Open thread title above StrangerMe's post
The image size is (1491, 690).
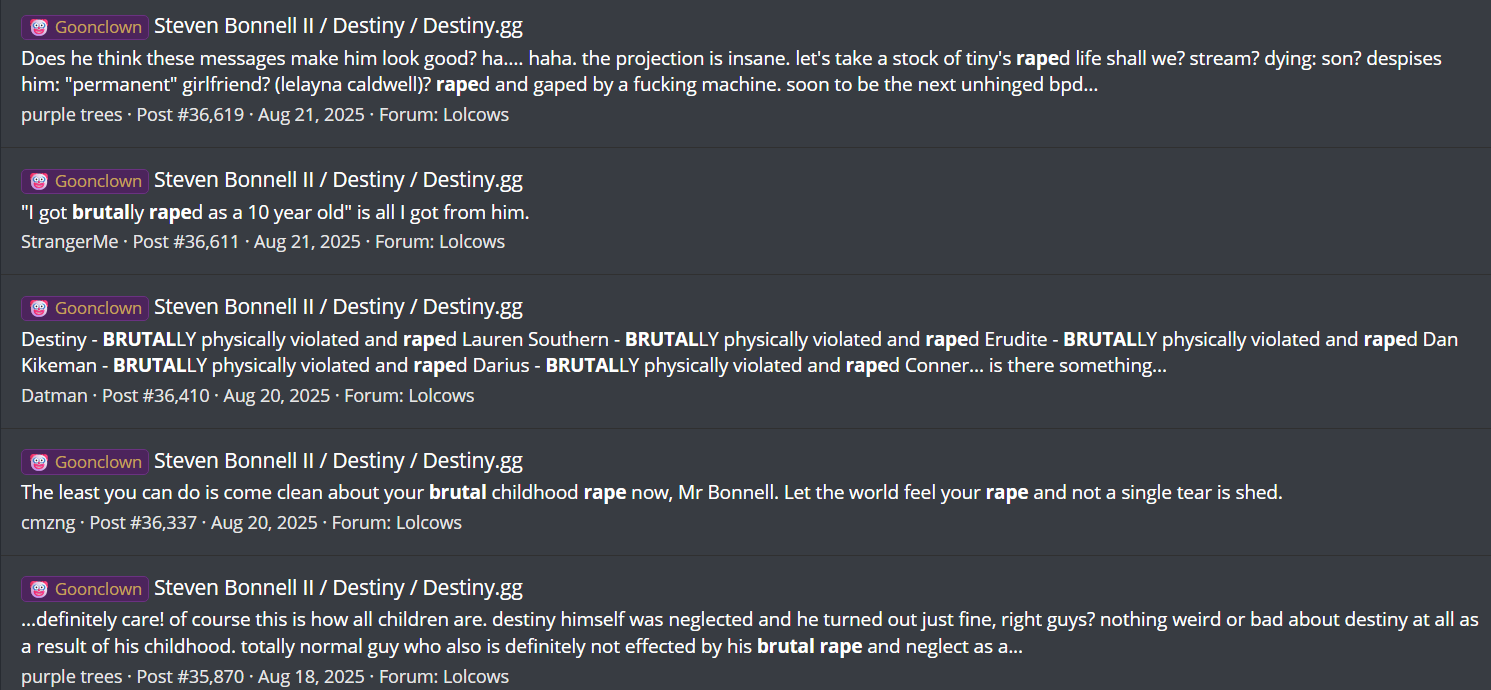(338, 180)
